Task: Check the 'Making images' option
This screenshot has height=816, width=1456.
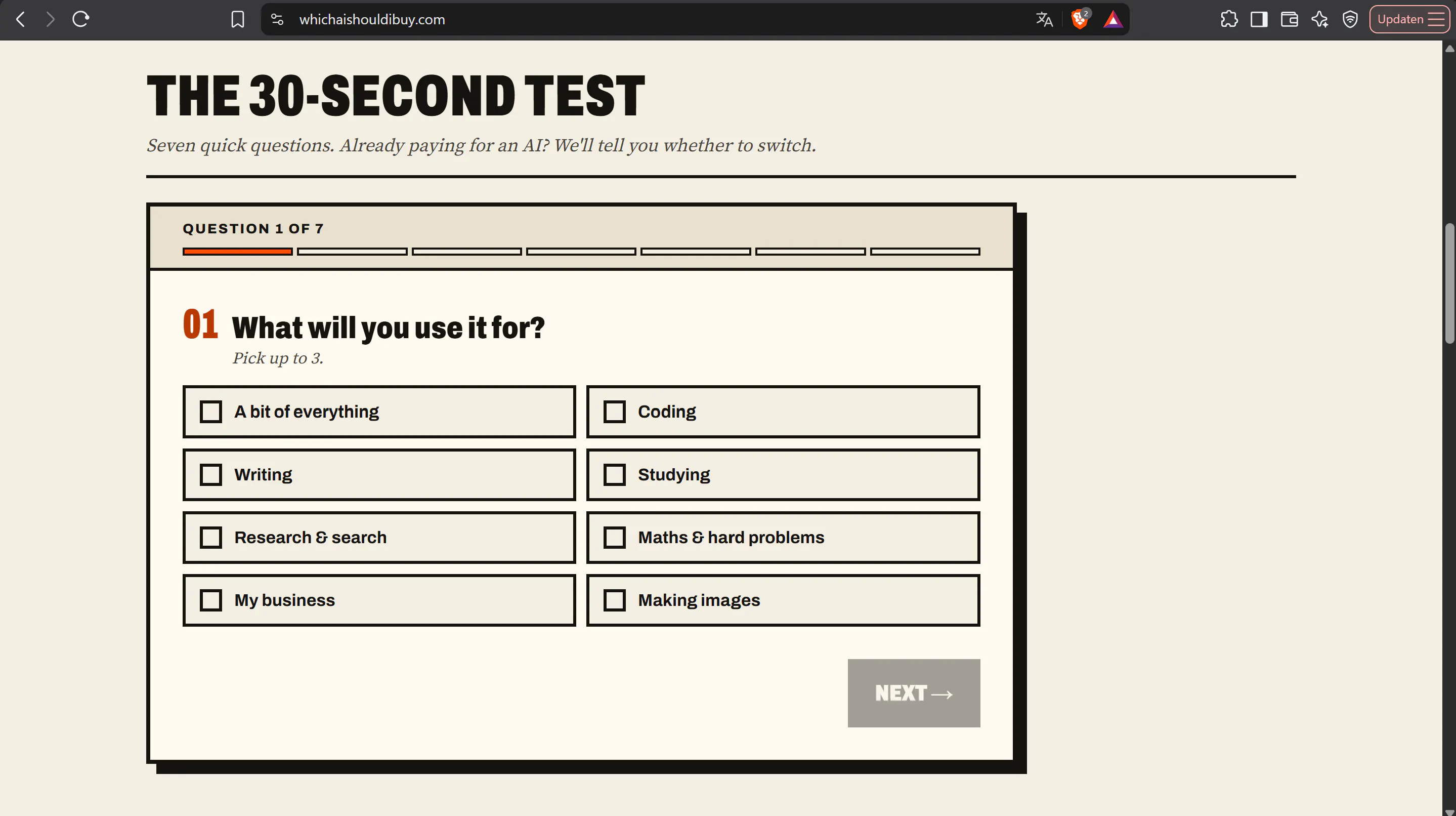Action: [x=783, y=600]
